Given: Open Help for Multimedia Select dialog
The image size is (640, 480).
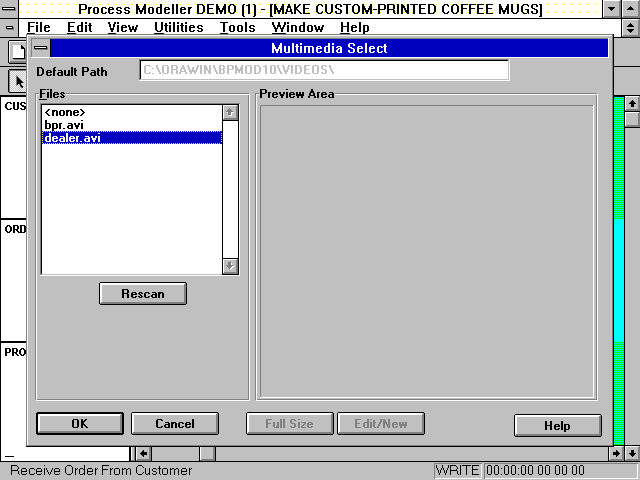Looking at the screenshot, I should [x=557, y=425].
